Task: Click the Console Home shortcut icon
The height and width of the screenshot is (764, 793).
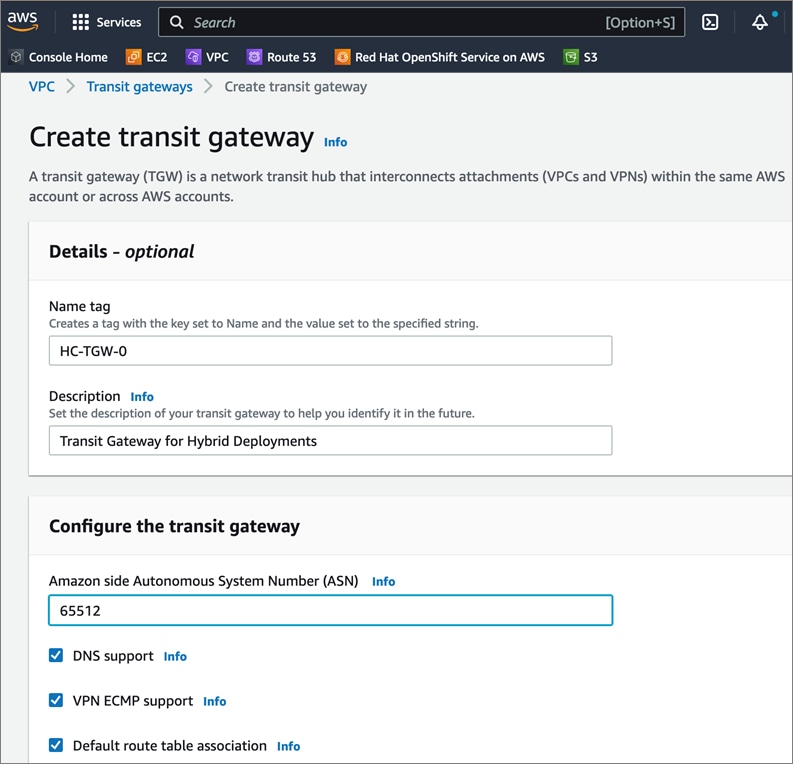Action: pos(17,57)
